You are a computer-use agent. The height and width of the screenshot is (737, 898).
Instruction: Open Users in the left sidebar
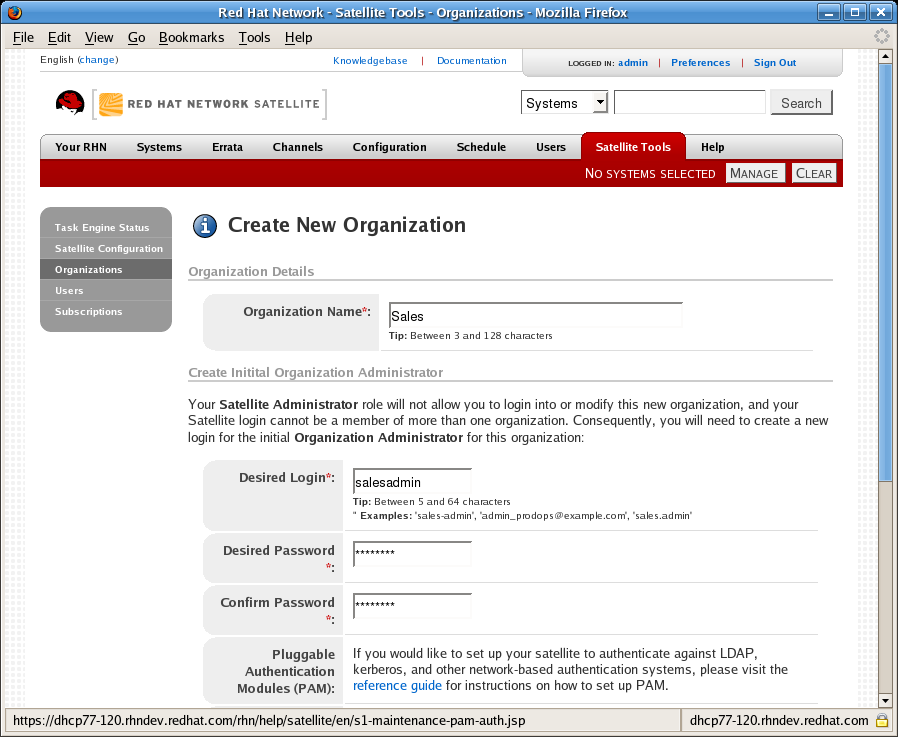click(x=106, y=290)
